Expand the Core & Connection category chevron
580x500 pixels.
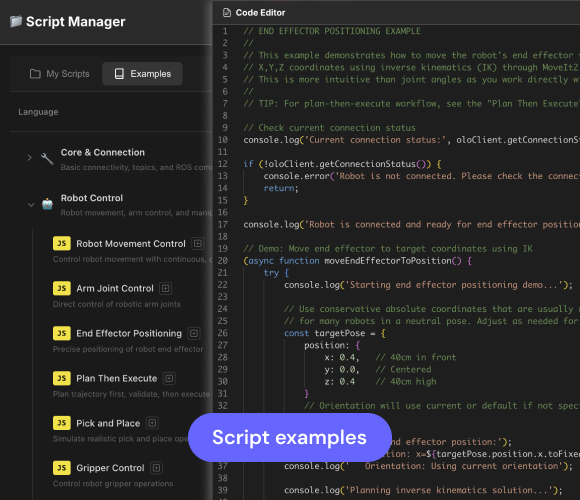click(30, 158)
